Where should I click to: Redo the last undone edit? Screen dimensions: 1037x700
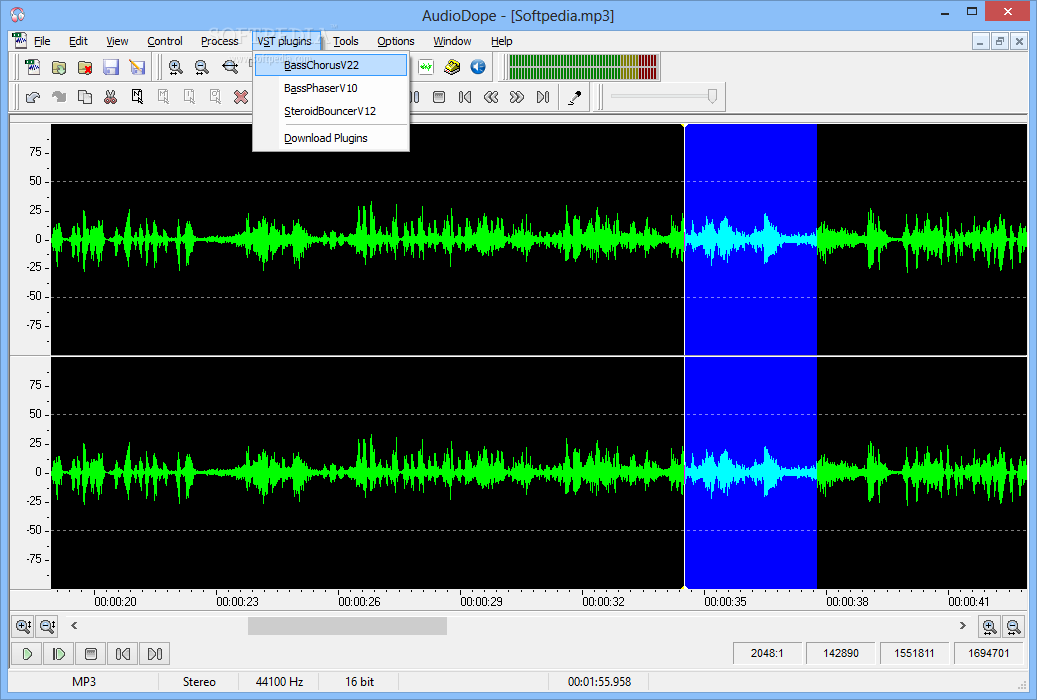[x=59, y=97]
